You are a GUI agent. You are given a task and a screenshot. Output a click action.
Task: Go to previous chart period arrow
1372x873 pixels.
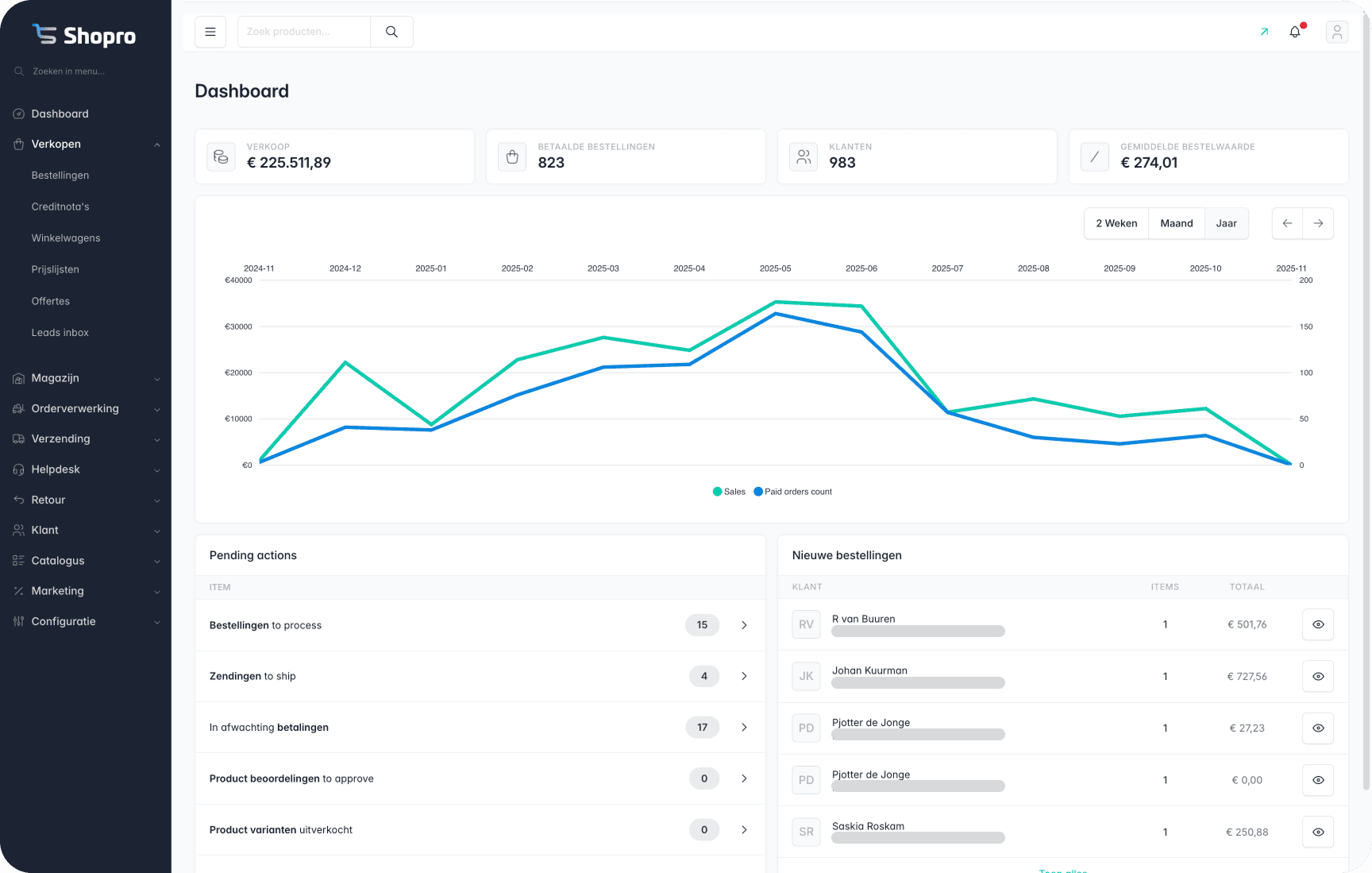pyautogui.click(x=1288, y=223)
